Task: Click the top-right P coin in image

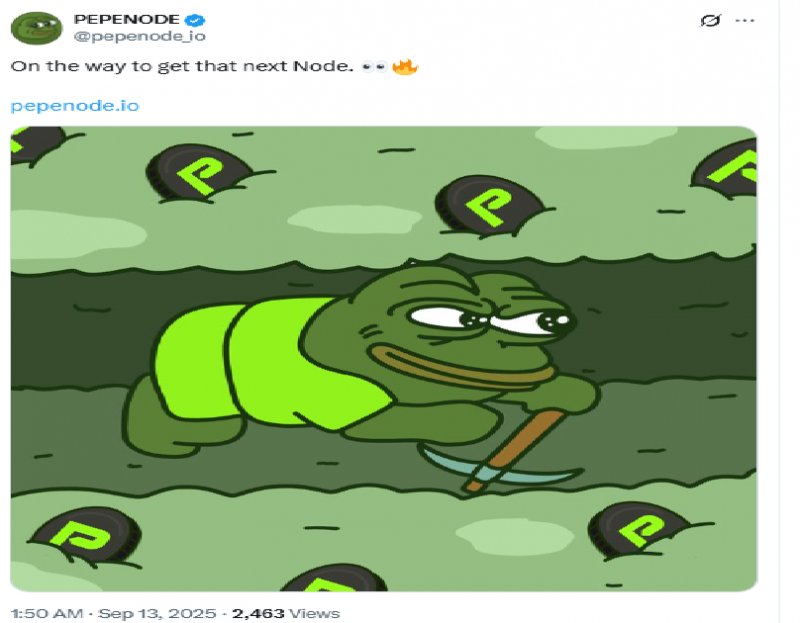Action: tap(728, 166)
